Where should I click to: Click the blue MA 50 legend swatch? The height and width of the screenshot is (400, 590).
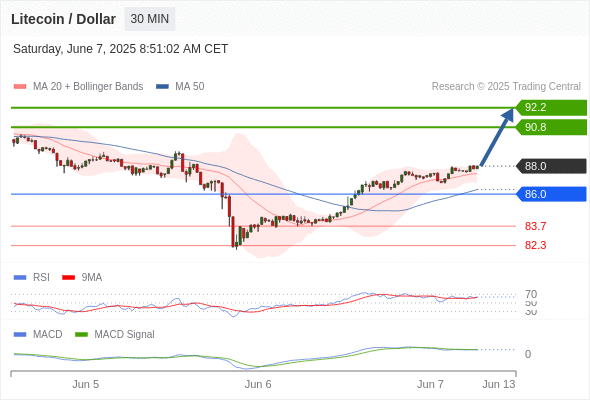click(162, 87)
